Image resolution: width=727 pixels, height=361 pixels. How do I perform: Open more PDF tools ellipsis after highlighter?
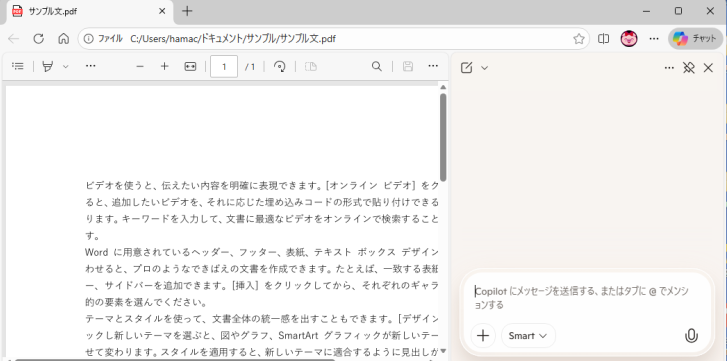(x=90, y=66)
